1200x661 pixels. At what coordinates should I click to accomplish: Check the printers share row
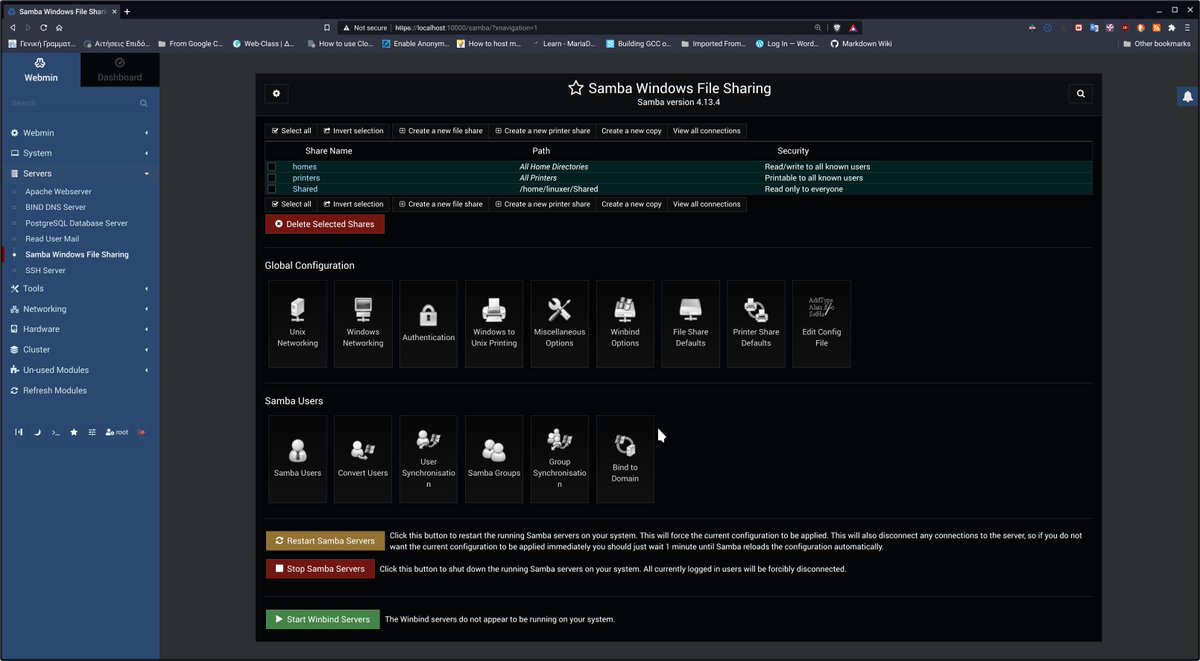click(x=271, y=177)
